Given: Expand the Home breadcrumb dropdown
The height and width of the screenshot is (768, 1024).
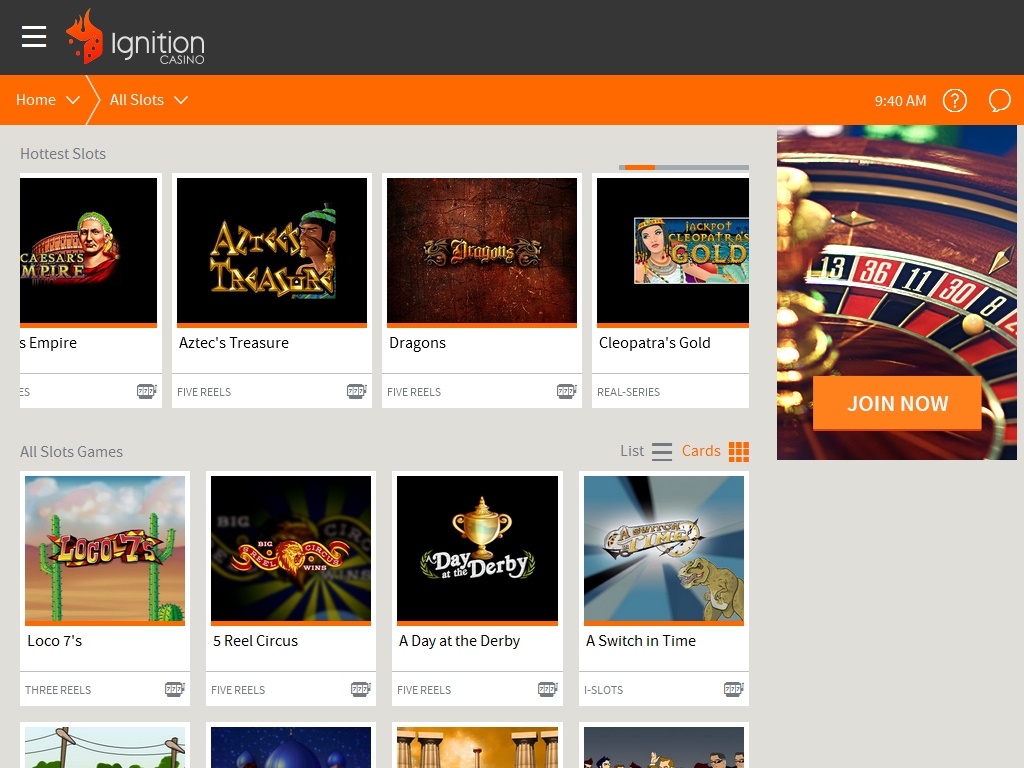Looking at the screenshot, I should click(x=47, y=100).
